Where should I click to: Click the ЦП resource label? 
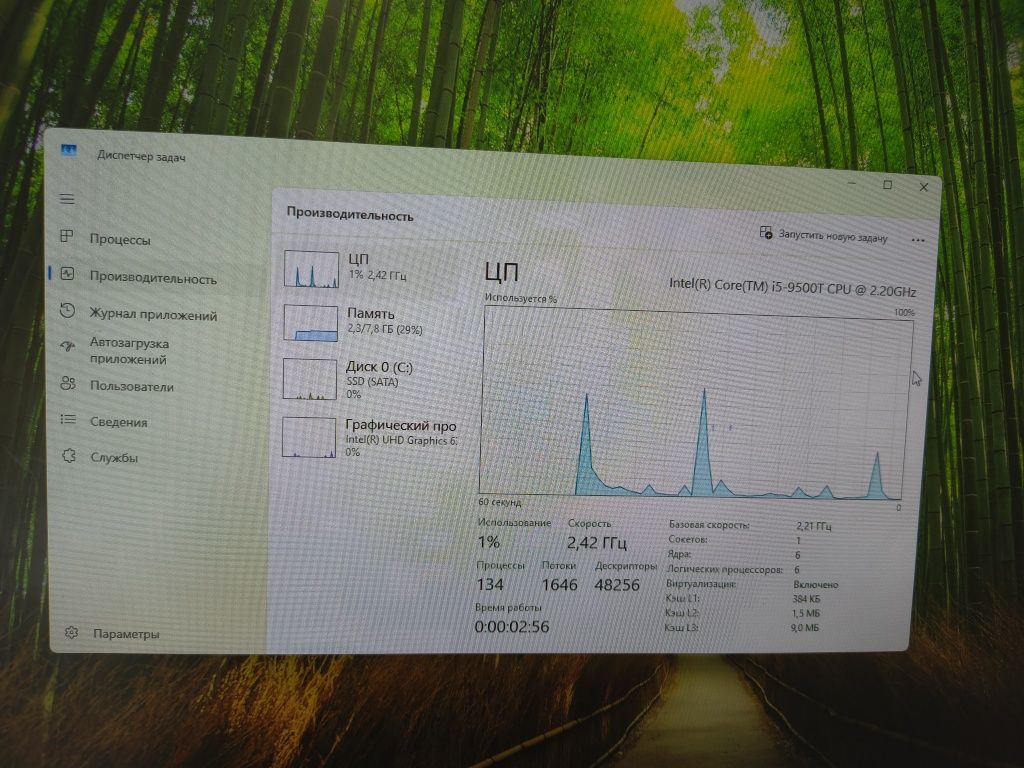click(359, 259)
